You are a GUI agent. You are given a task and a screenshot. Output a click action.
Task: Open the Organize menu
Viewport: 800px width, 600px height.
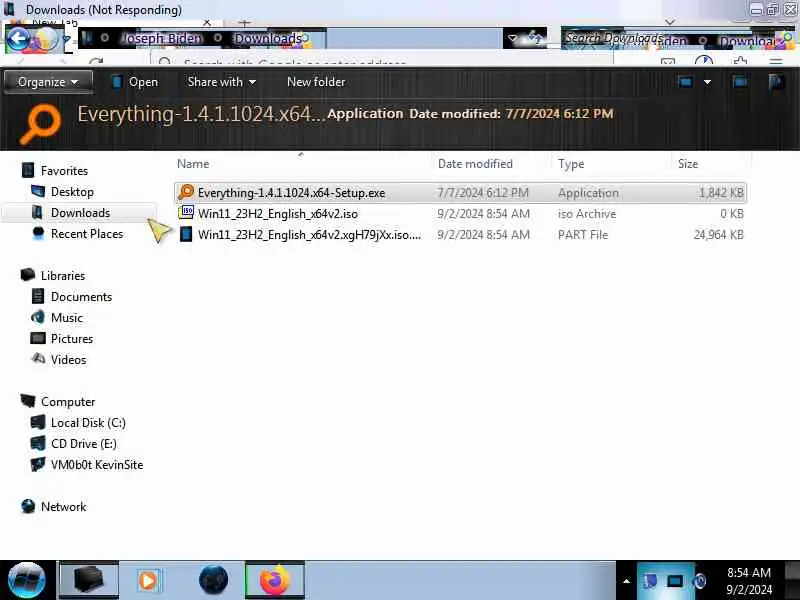48,82
